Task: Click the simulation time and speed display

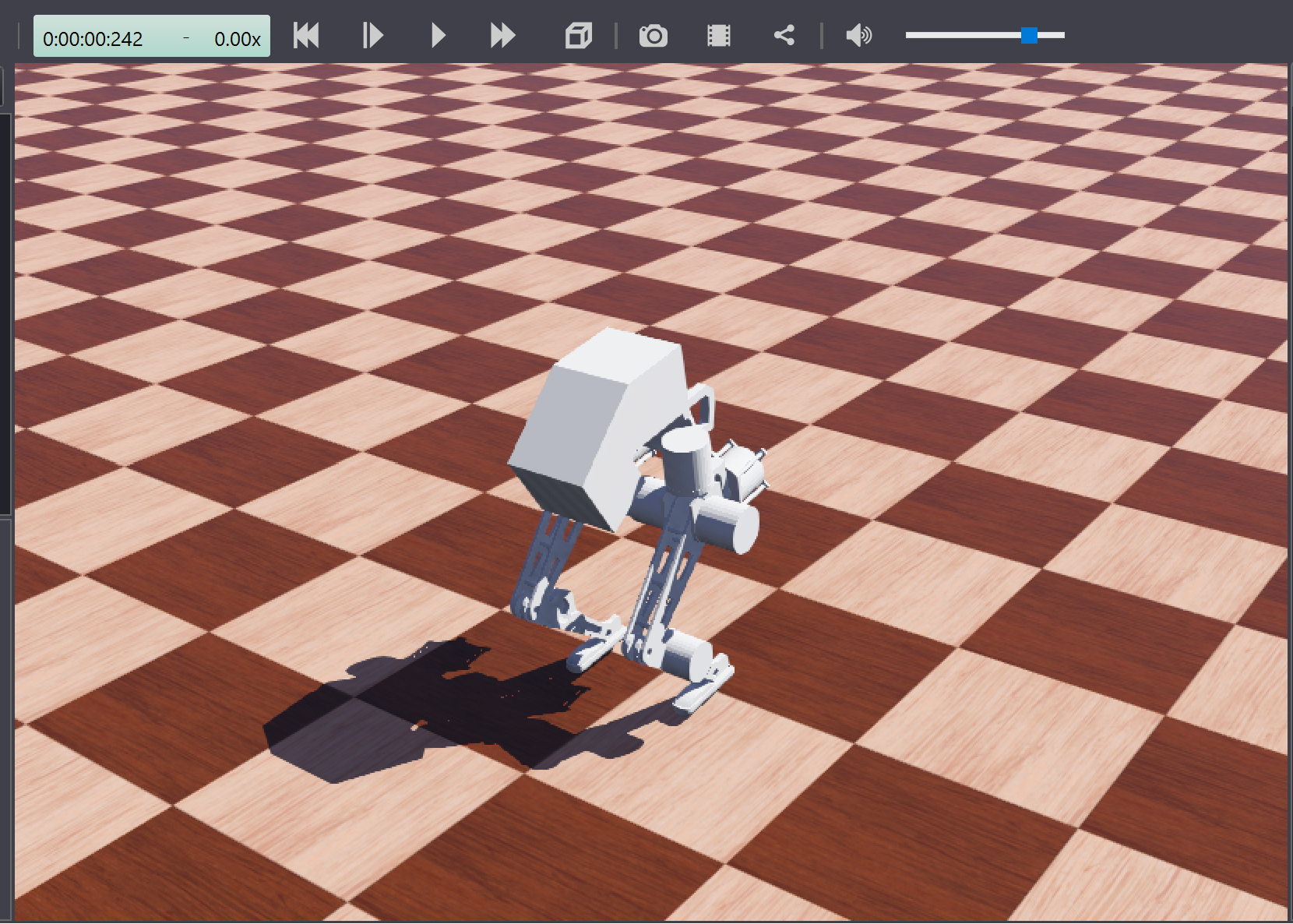Action: pos(152,37)
